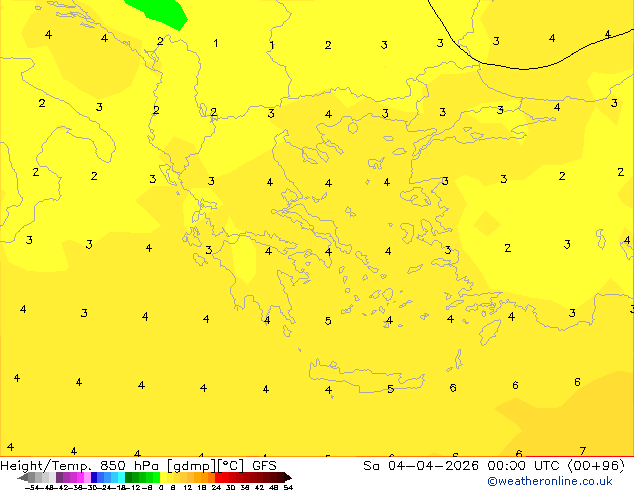Pick the bright red swatch at legend value 24

point(219,477)
